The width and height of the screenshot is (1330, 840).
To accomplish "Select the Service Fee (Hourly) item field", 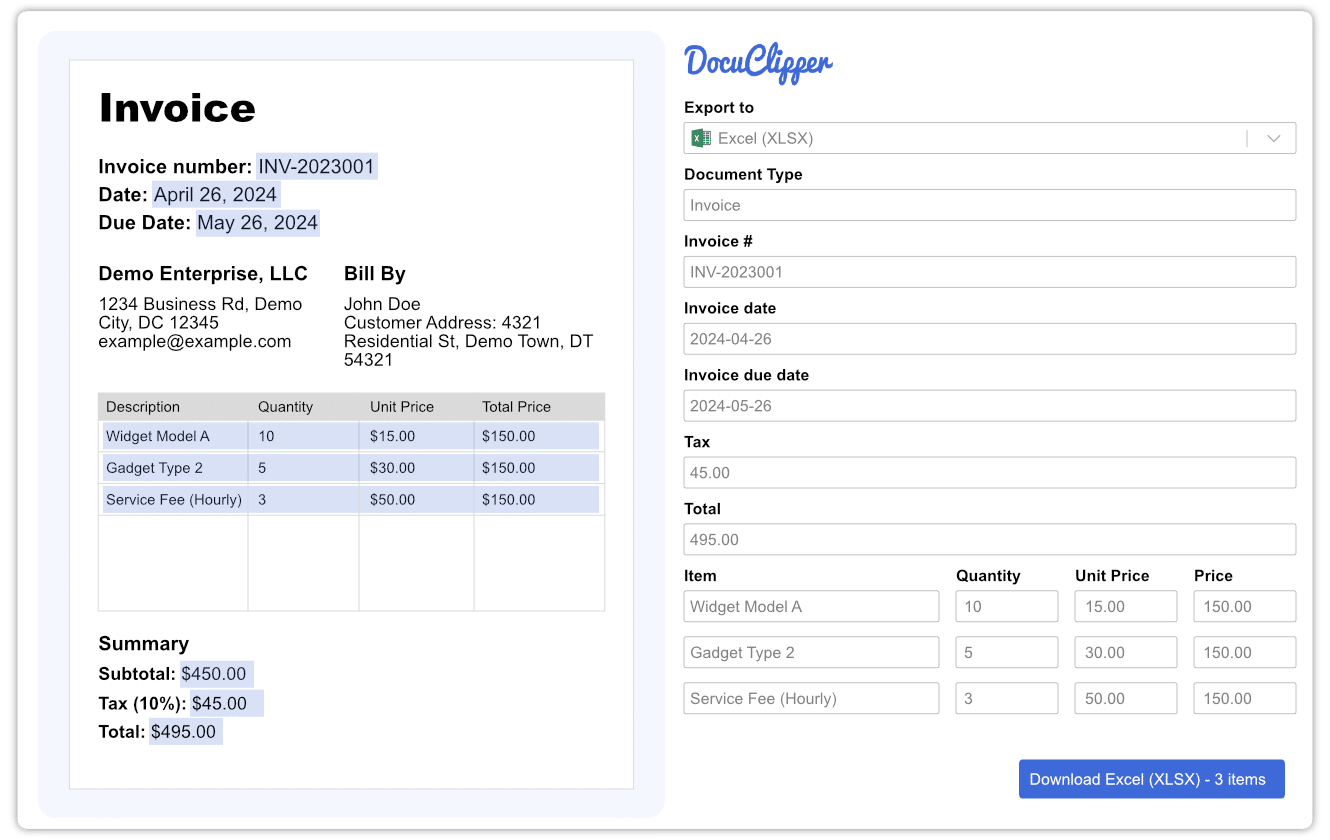I will point(810,697).
